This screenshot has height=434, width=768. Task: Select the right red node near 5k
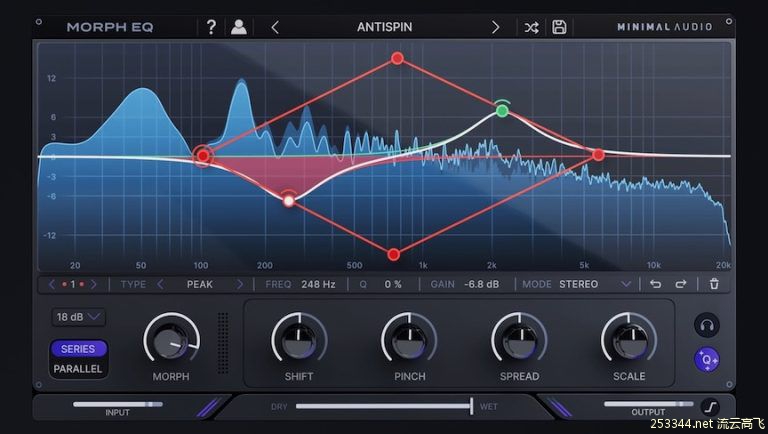pos(598,155)
